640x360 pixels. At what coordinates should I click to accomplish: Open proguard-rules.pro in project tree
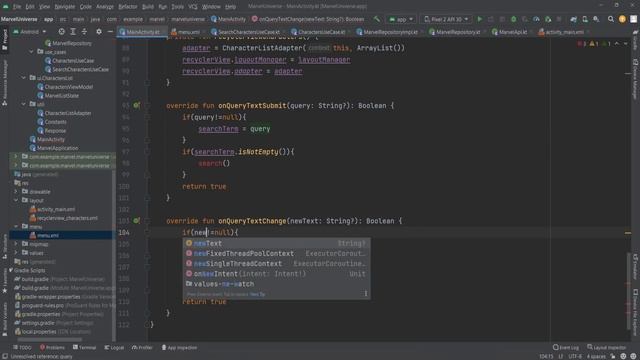click(x=43, y=305)
